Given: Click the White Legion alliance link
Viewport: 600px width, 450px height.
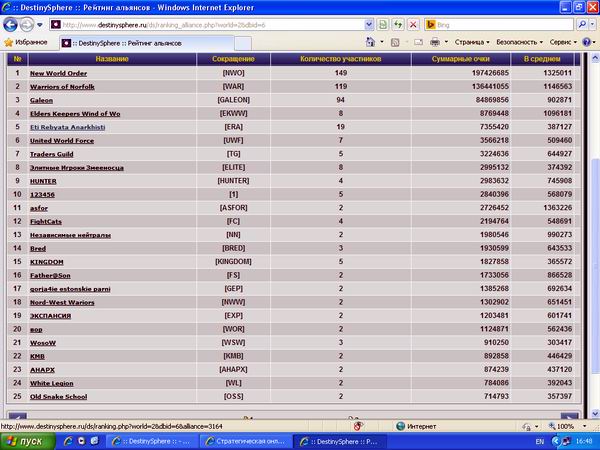Looking at the screenshot, I should click(x=53, y=383).
